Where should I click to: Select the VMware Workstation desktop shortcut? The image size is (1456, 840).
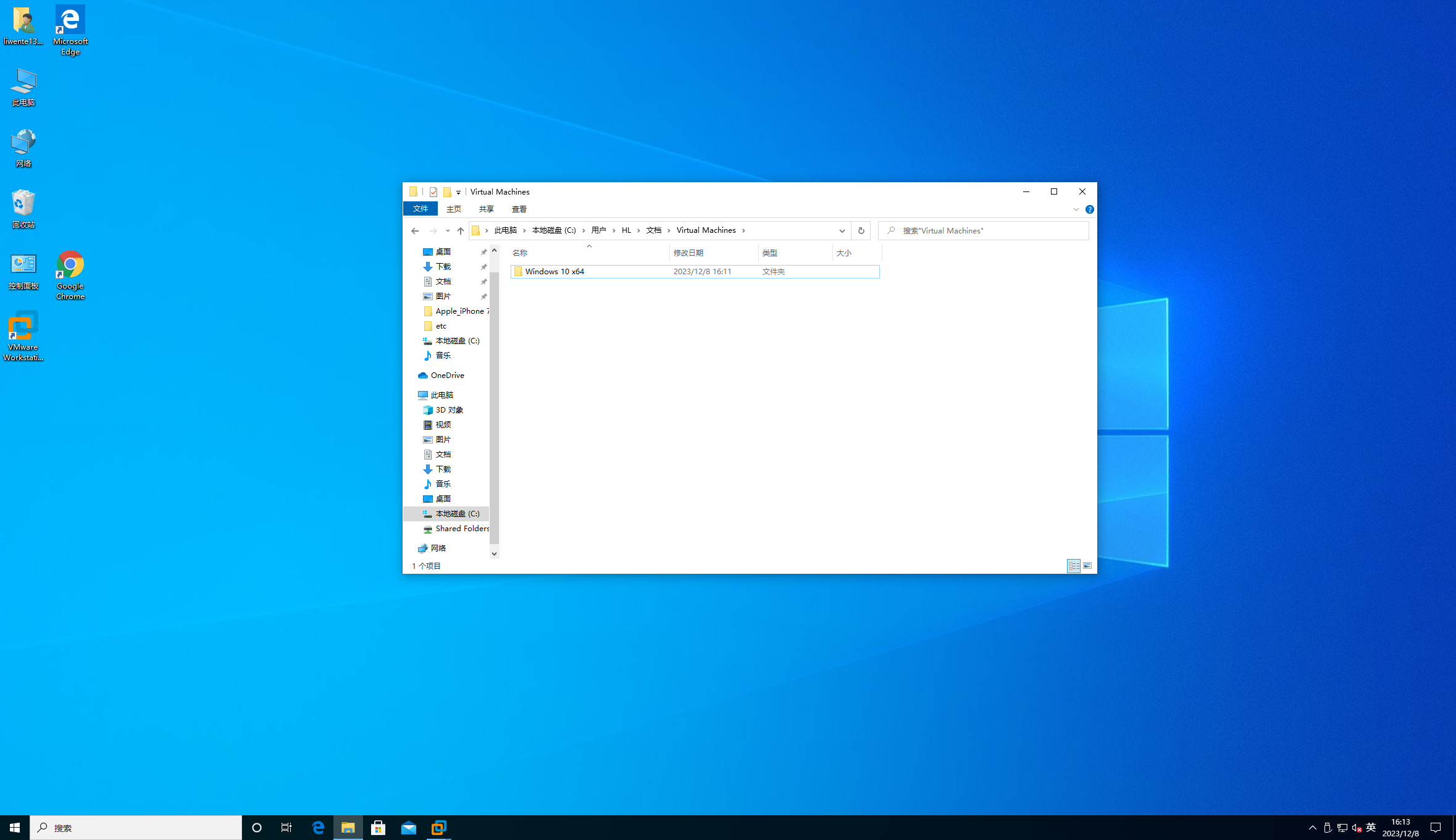point(23,337)
